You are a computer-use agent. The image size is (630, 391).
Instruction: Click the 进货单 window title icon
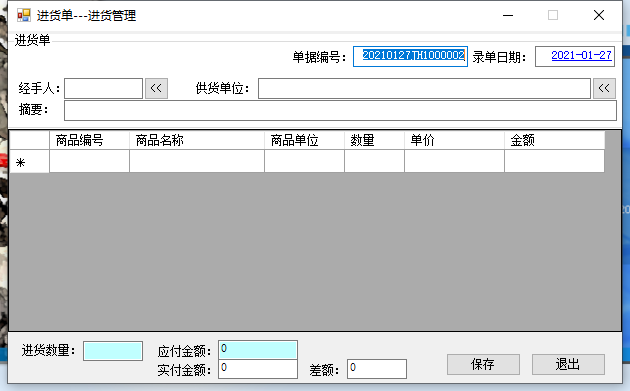(x=24, y=15)
